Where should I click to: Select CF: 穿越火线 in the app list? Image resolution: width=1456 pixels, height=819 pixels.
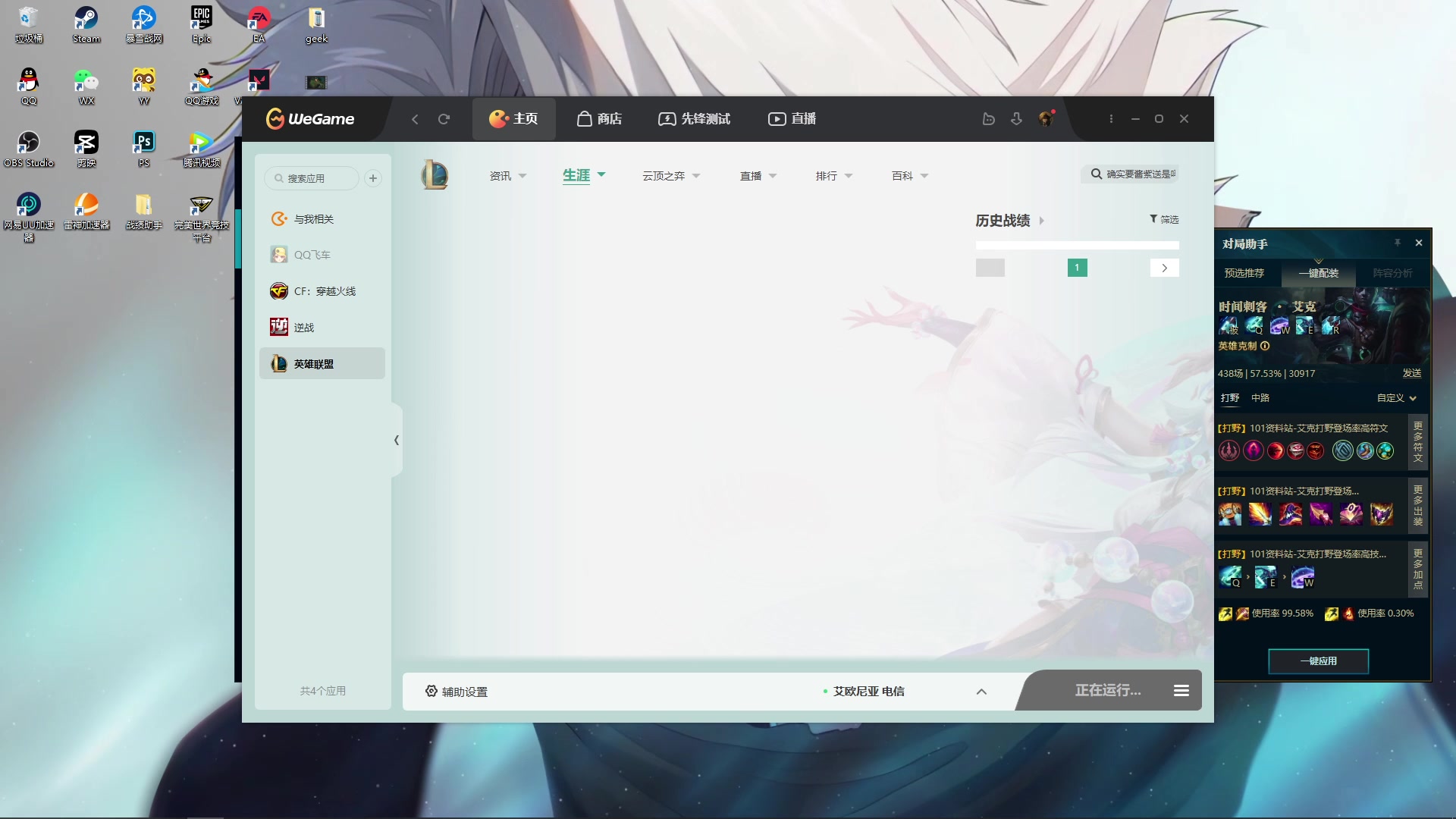[x=322, y=291]
